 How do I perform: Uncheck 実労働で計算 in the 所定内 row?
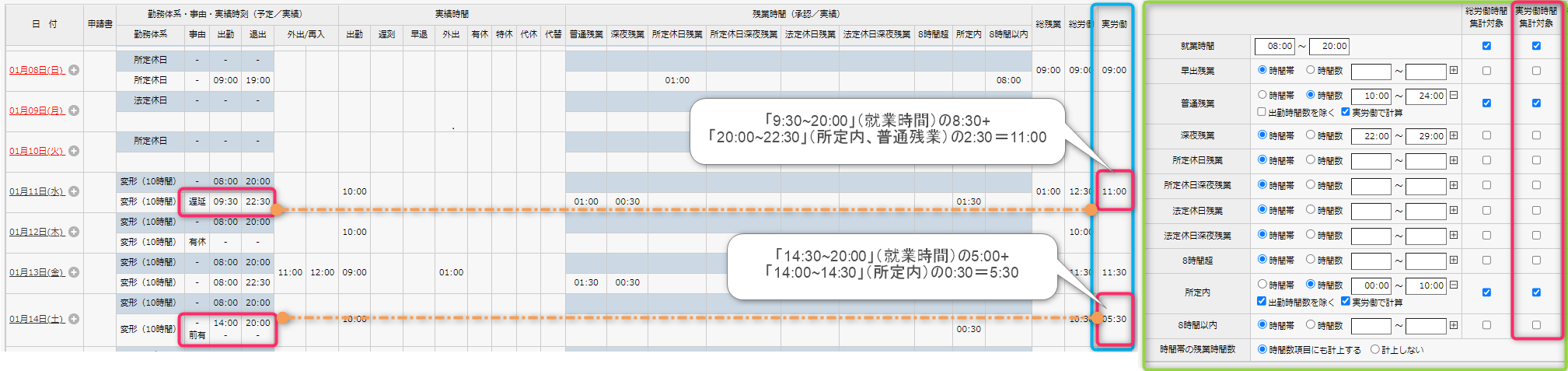(x=1346, y=302)
